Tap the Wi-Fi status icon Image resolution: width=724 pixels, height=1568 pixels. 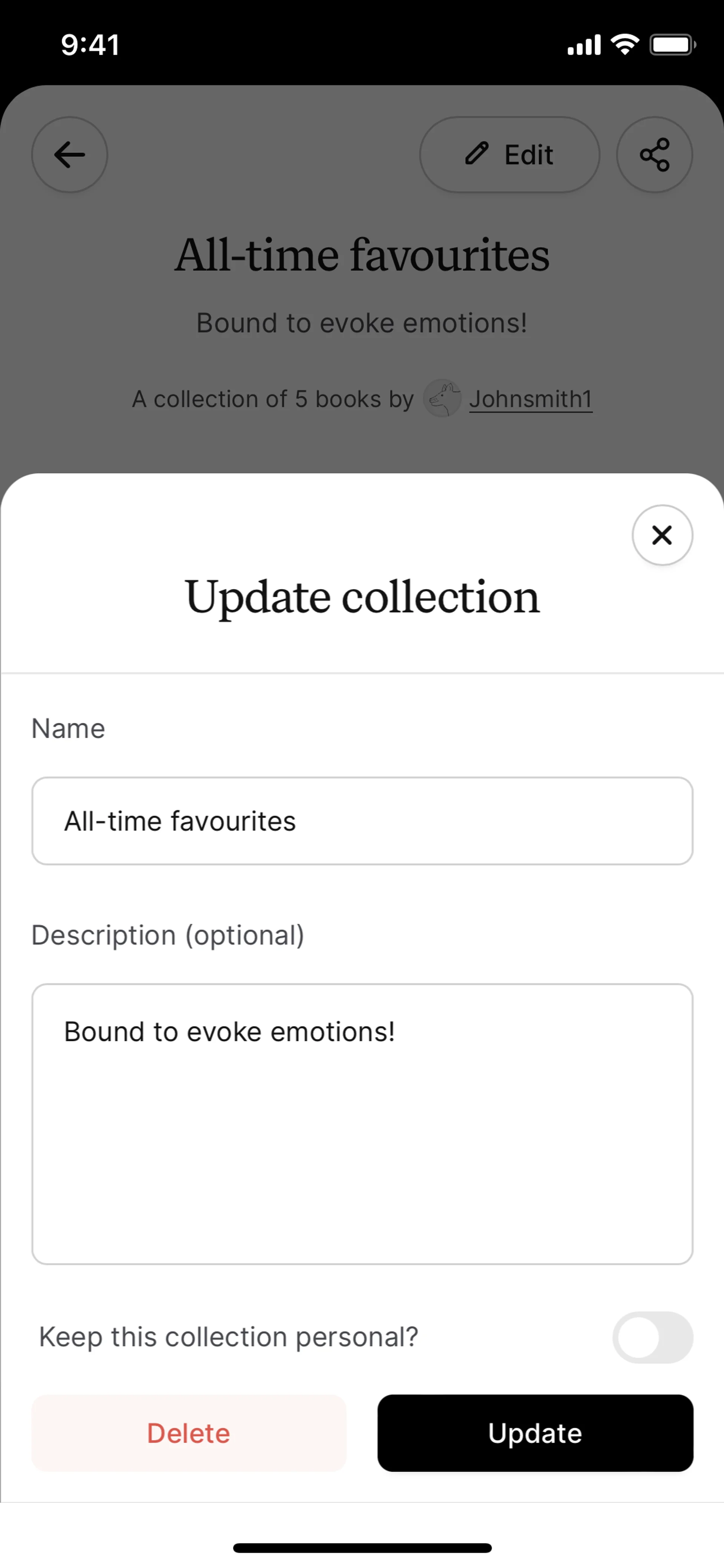(x=624, y=45)
